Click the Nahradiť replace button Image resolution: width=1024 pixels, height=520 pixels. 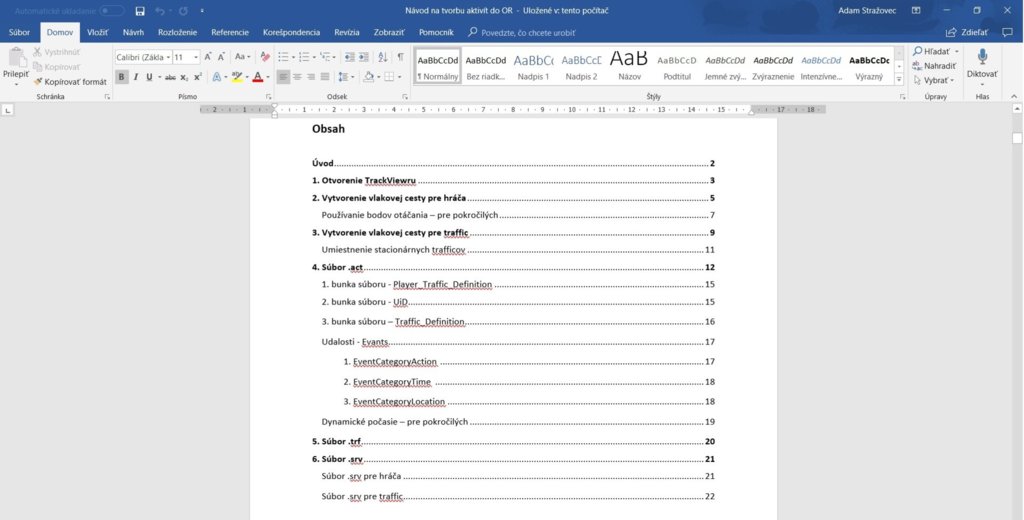point(938,65)
